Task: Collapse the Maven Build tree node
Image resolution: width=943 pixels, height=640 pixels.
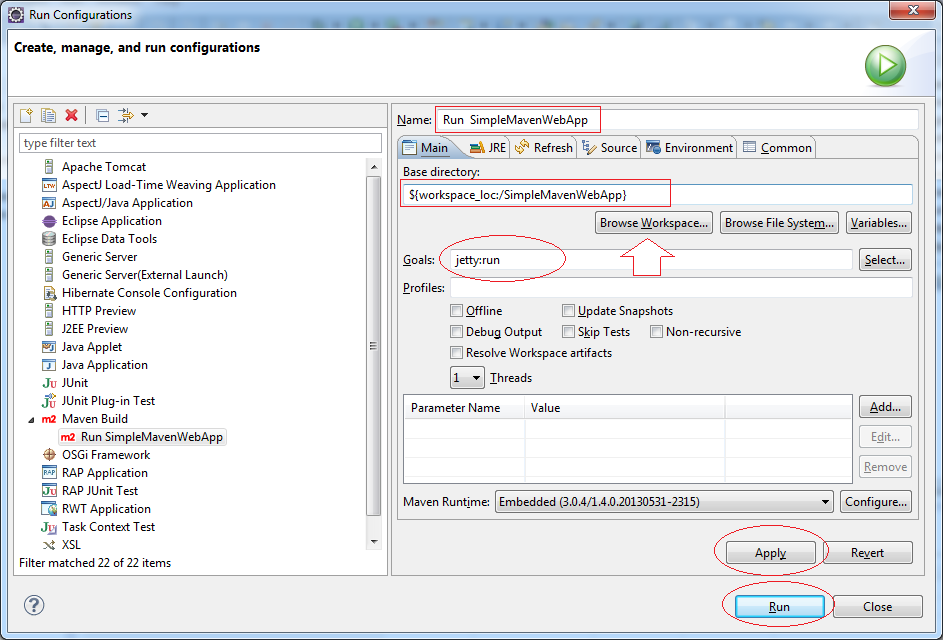Action: 31,420
